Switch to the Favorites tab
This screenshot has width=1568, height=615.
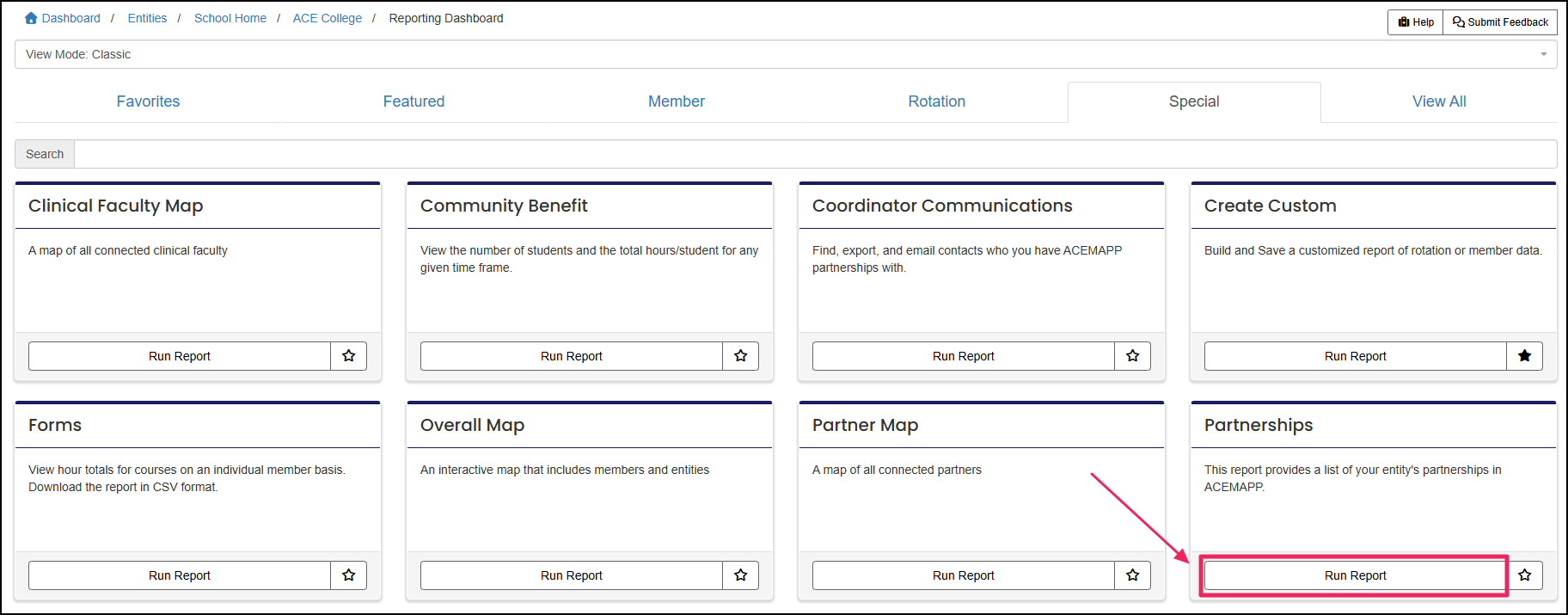(x=148, y=101)
